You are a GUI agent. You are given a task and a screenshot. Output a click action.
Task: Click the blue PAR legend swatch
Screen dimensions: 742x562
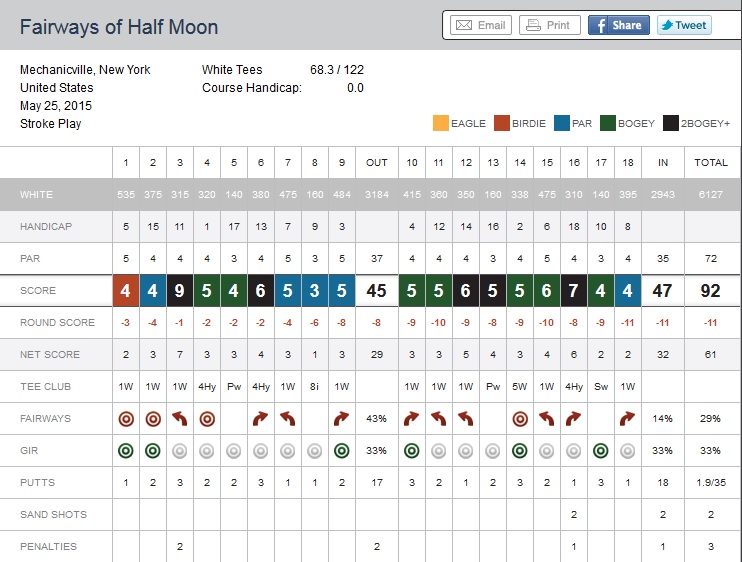(562, 124)
